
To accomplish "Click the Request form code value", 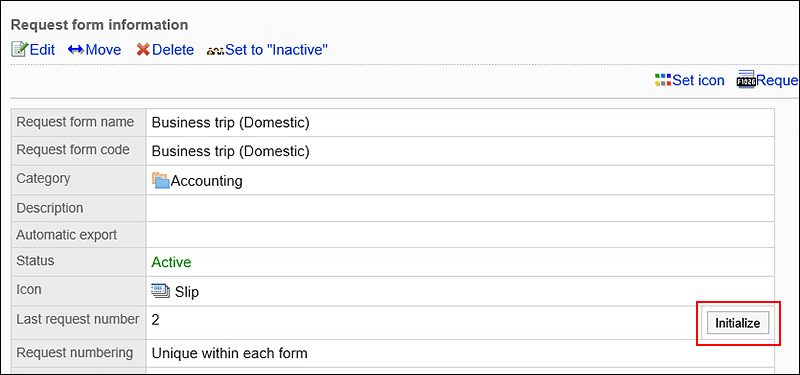I will (231, 152).
